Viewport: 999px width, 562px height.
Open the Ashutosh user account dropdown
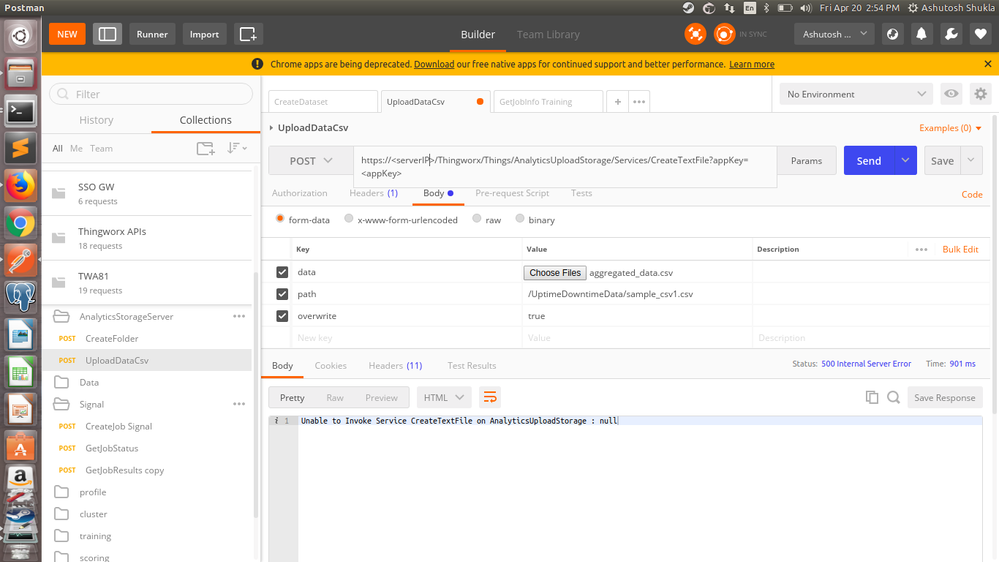tap(834, 34)
